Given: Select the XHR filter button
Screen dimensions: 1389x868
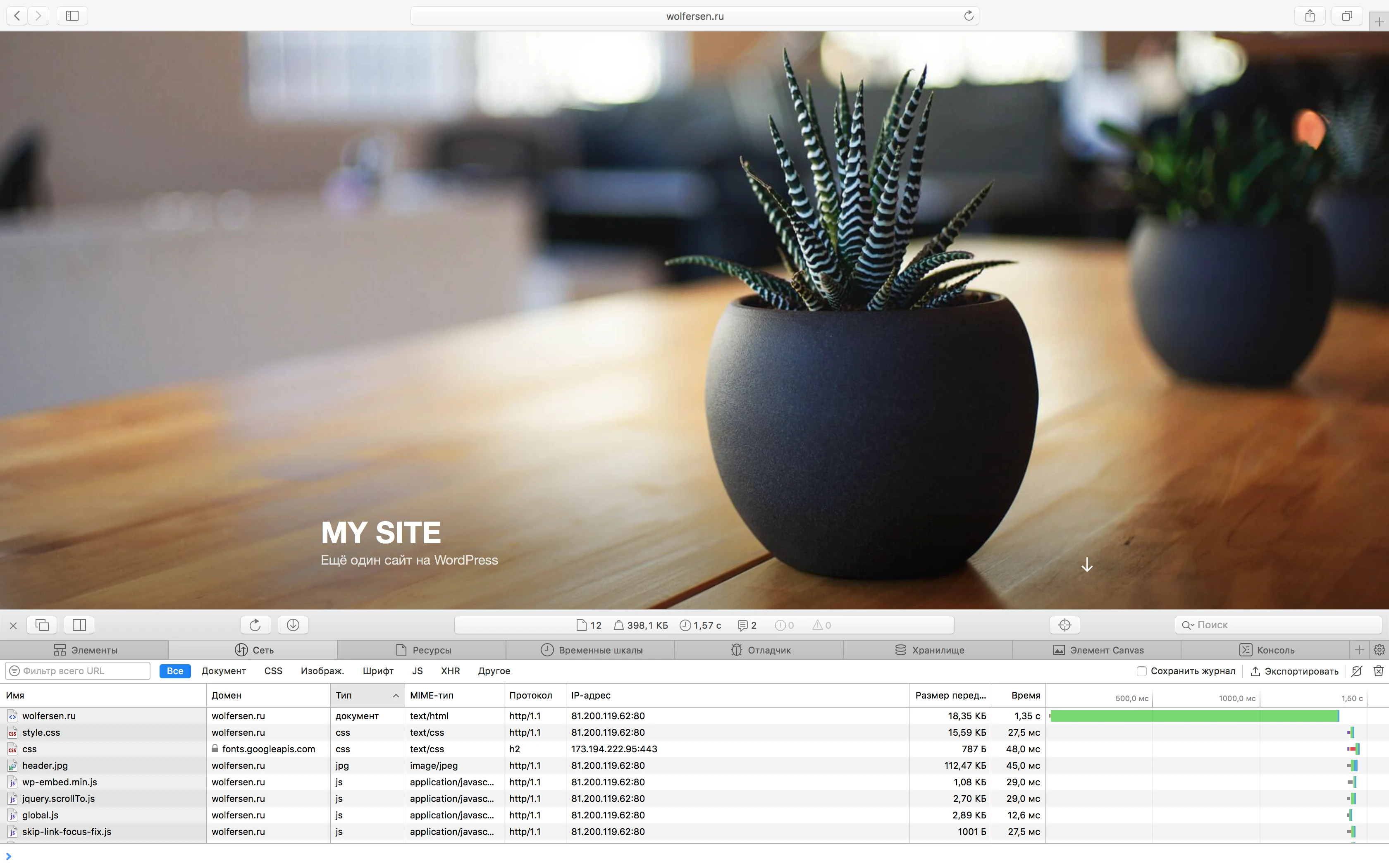Looking at the screenshot, I should coord(450,671).
